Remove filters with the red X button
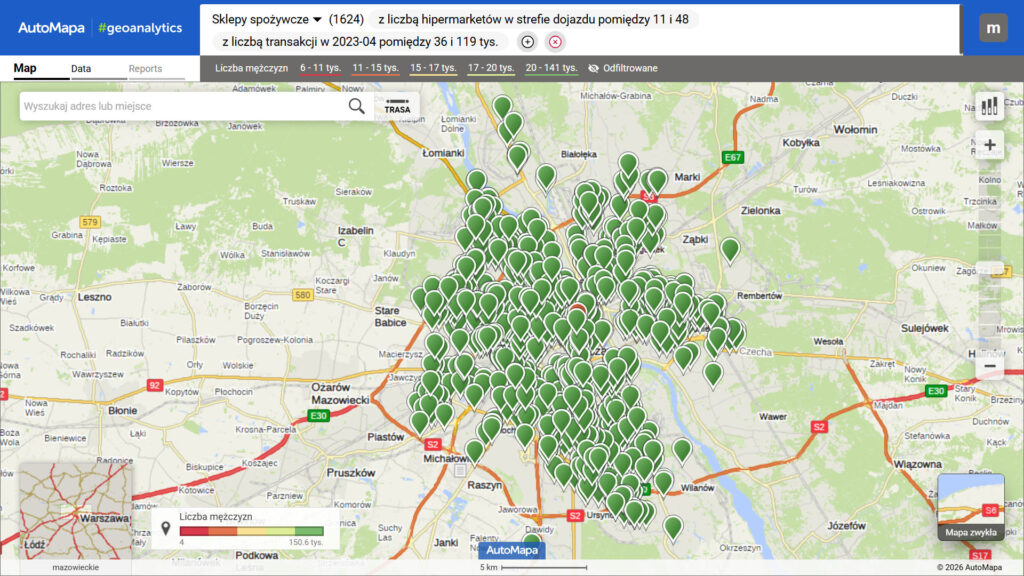This screenshot has height=576, width=1024. pyautogui.click(x=555, y=42)
